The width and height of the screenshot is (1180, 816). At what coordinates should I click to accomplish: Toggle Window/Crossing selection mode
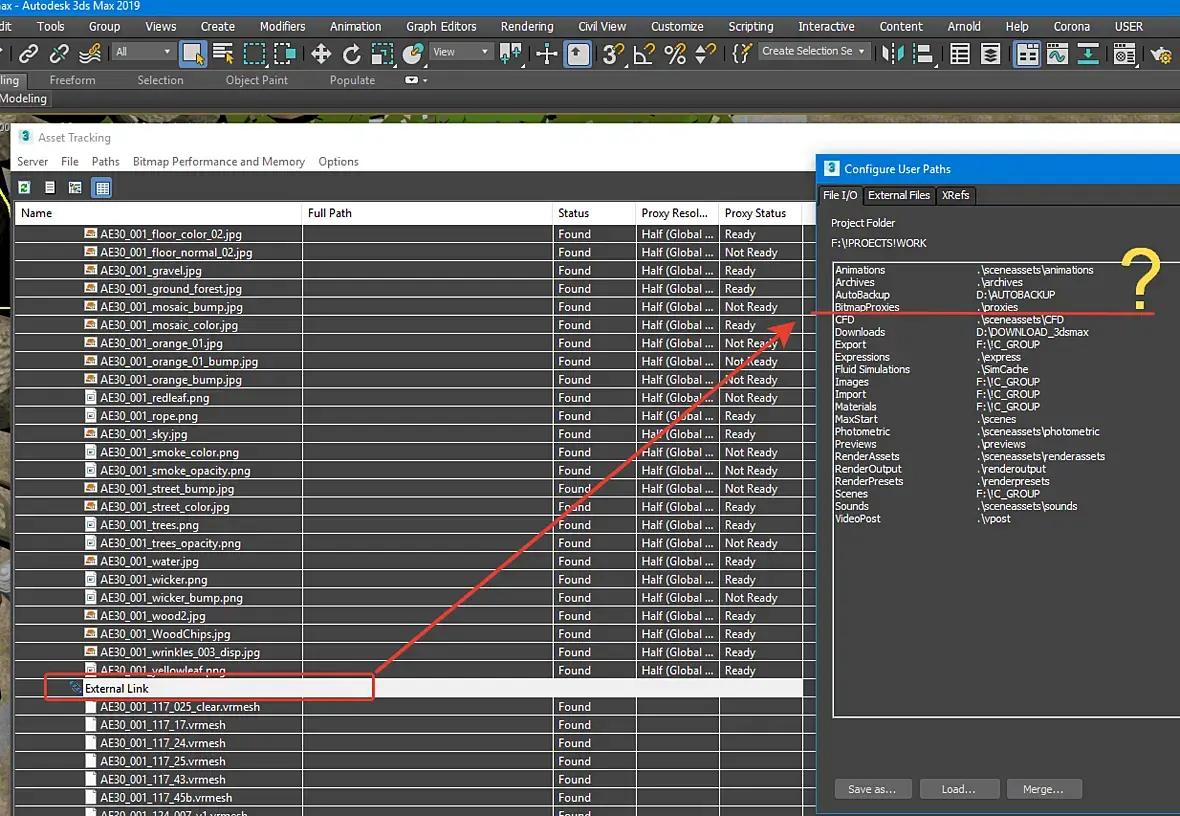pyautogui.click(x=284, y=53)
